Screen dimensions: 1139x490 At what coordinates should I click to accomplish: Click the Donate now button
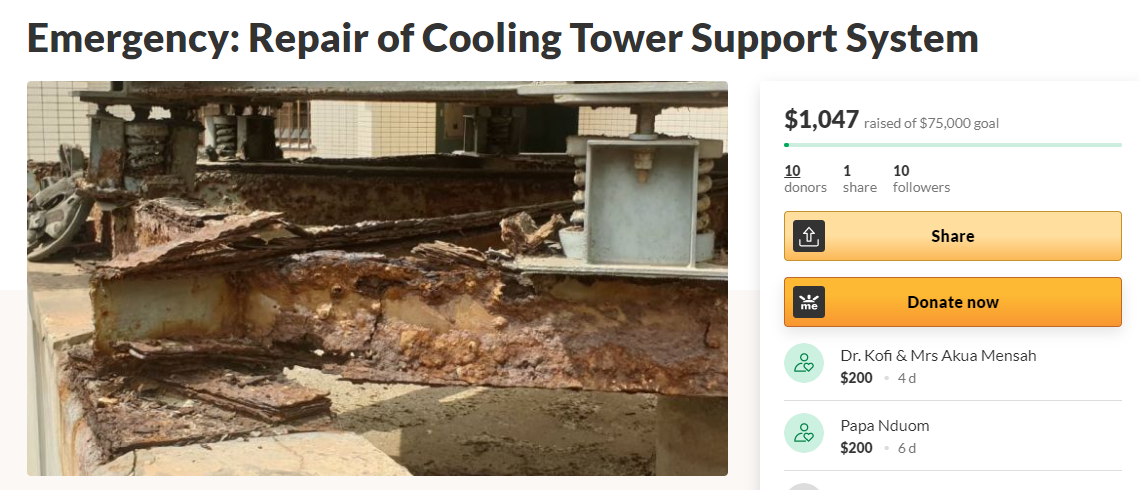click(x=952, y=302)
